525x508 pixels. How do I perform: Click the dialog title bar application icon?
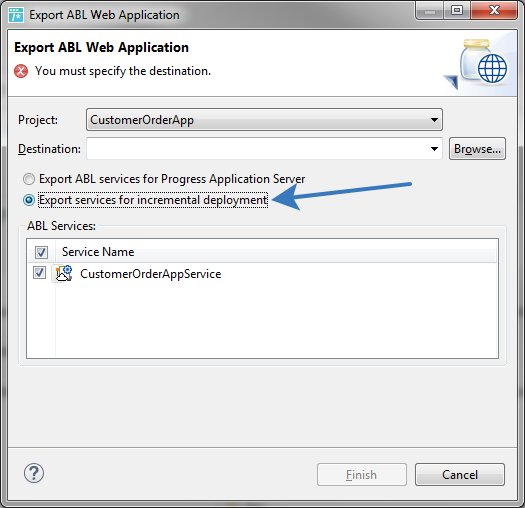pyautogui.click(x=16, y=15)
